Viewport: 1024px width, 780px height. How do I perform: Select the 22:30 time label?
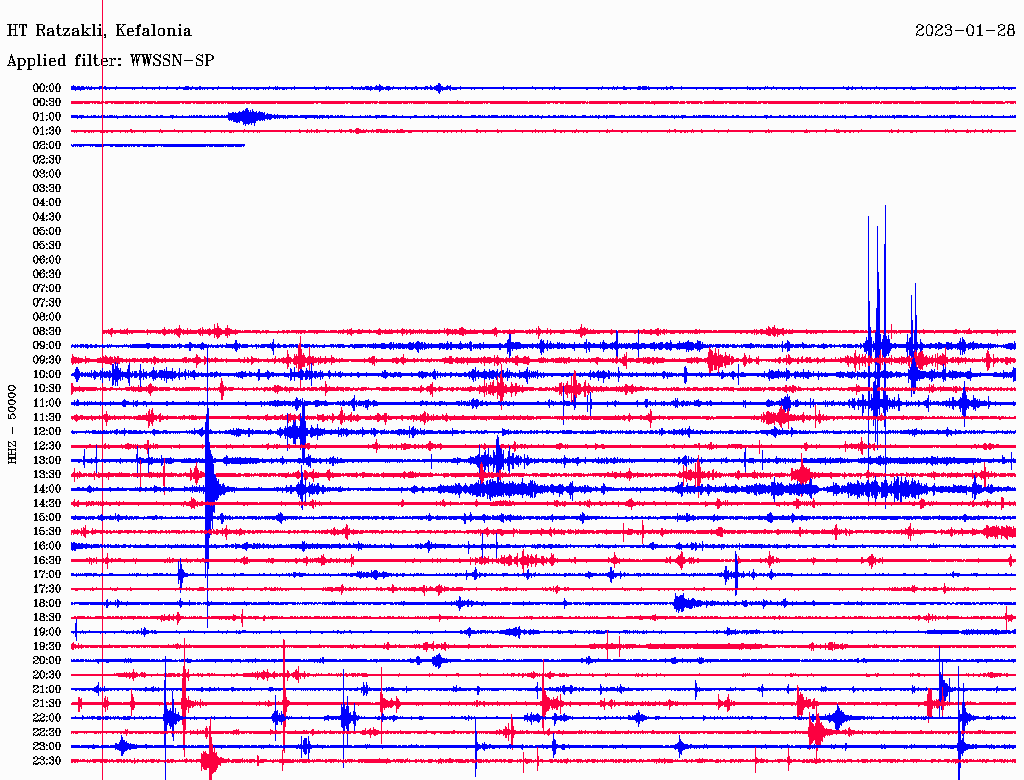tap(47, 732)
